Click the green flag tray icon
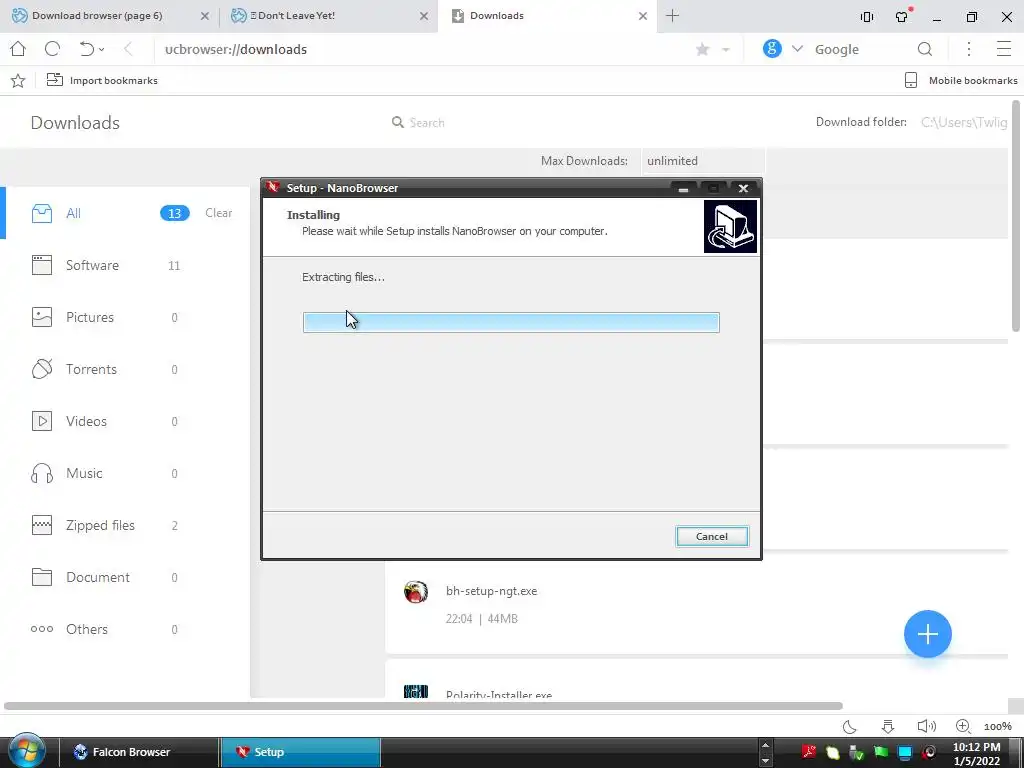Screen dimensions: 1024x768 pyautogui.click(x=880, y=752)
